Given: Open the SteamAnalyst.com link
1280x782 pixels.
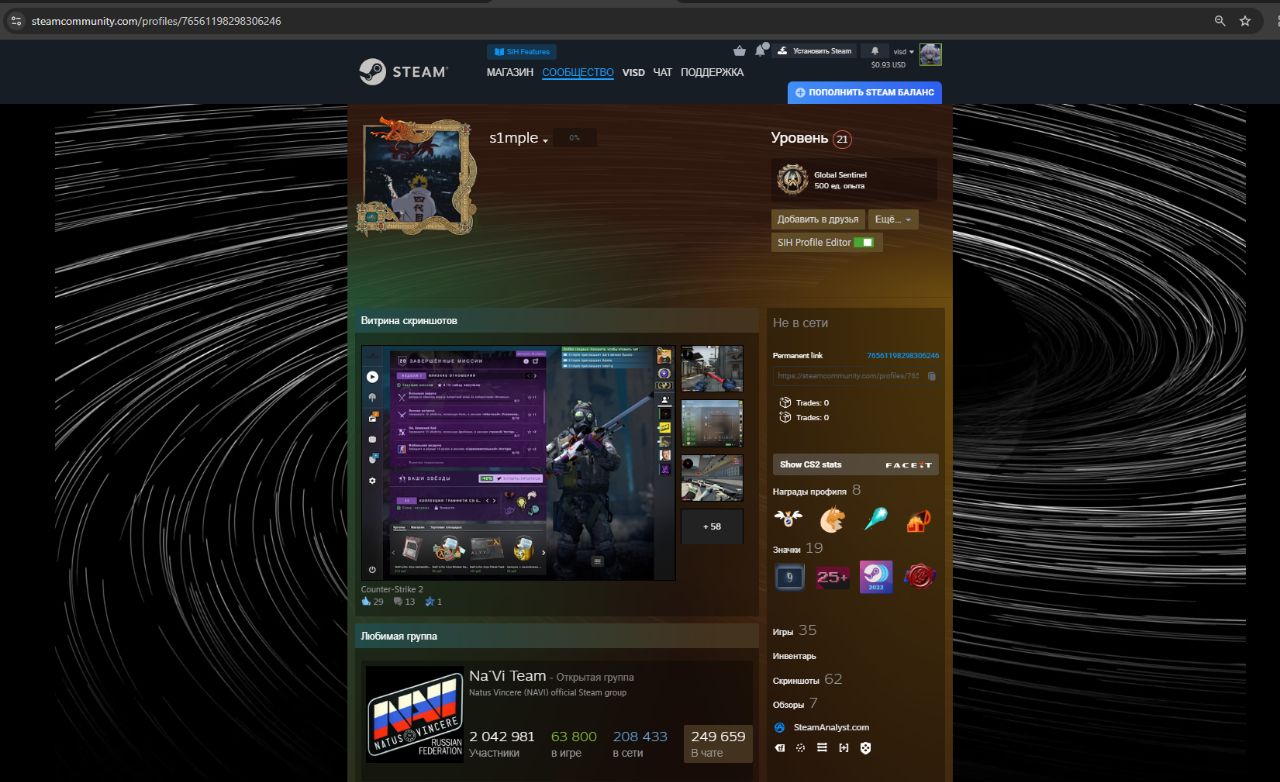Looking at the screenshot, I should (831, 727).
